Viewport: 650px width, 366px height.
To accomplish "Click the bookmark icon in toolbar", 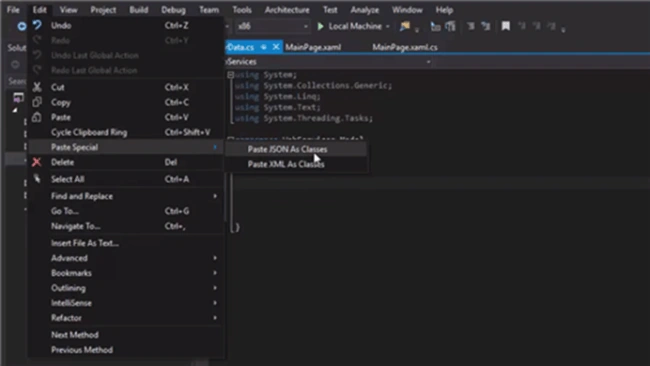I will click(x=505, y=26).
